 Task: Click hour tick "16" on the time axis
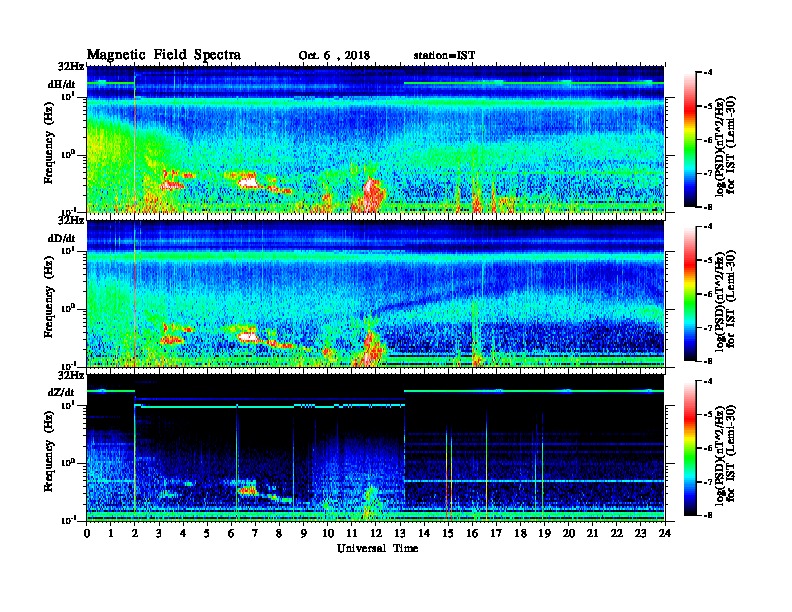point(472,533)
